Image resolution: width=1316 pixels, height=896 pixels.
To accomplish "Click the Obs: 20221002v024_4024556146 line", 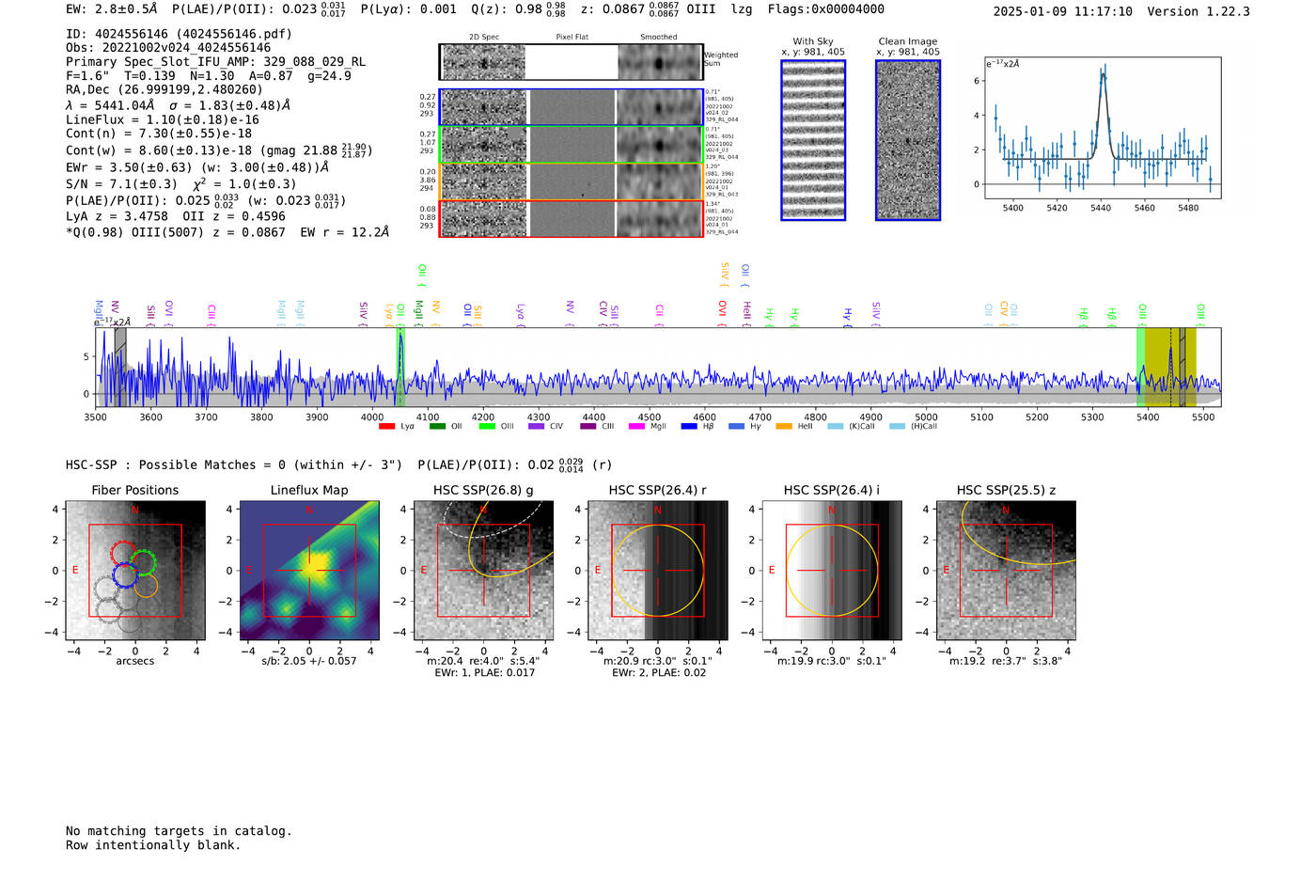I will point(168,48).
